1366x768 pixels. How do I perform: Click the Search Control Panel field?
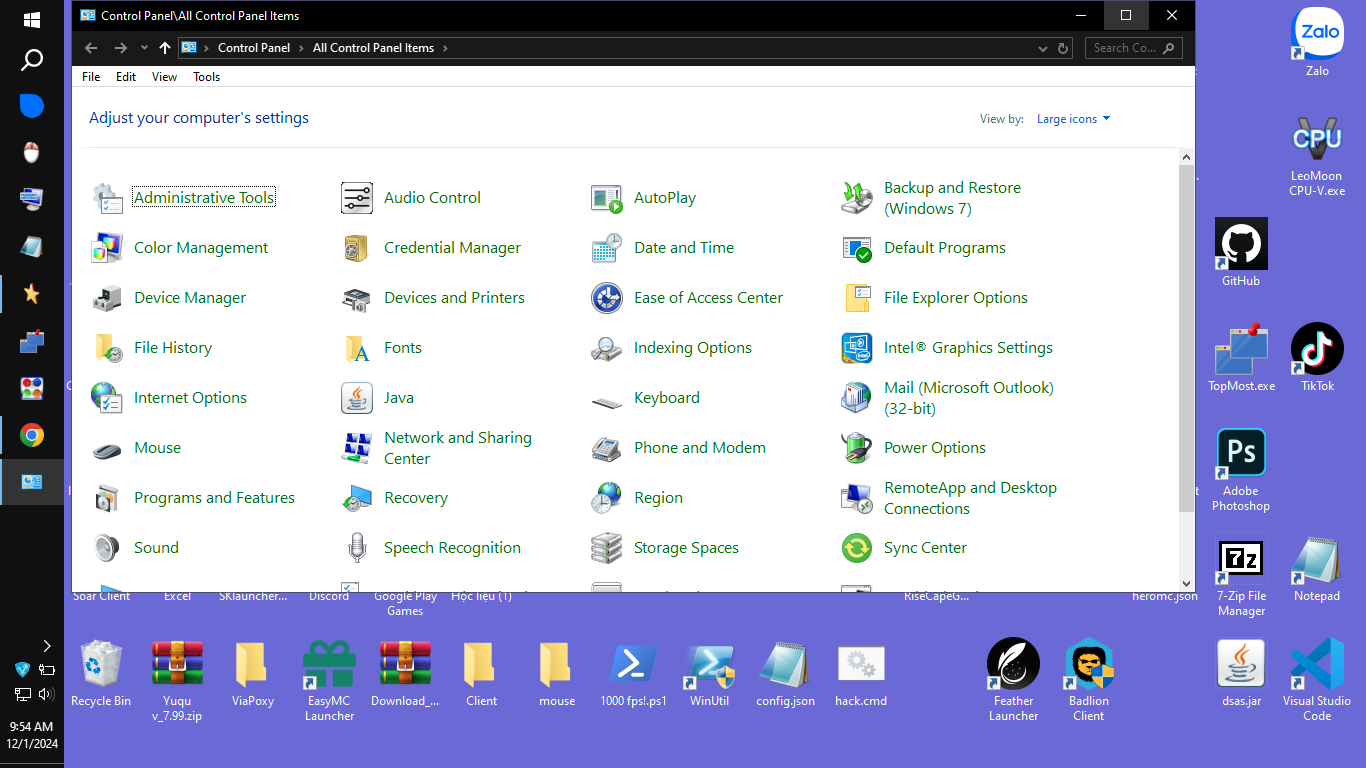(1124, 48)
